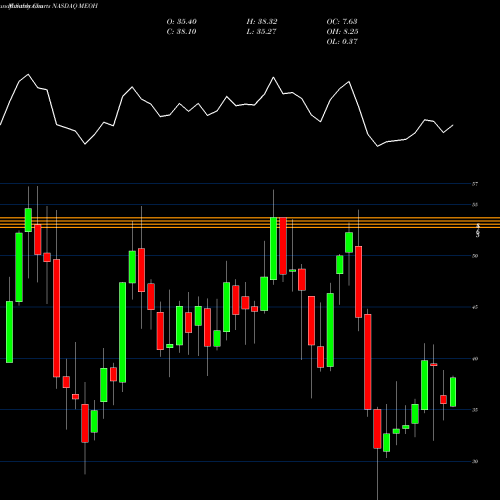This screenshot has width=500, height=500.
Task: Click the 35 price axis label
Action: click(475, 410)
